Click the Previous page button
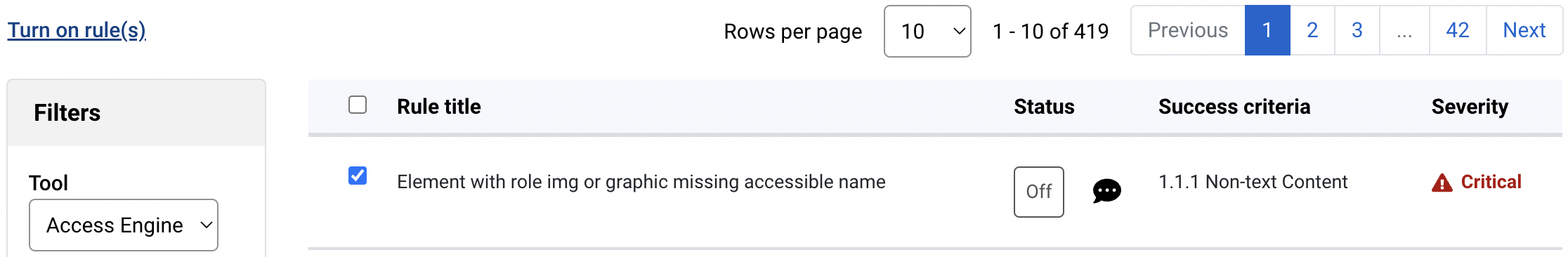Screen dimensions: 1568x257 coord(1188,30)
